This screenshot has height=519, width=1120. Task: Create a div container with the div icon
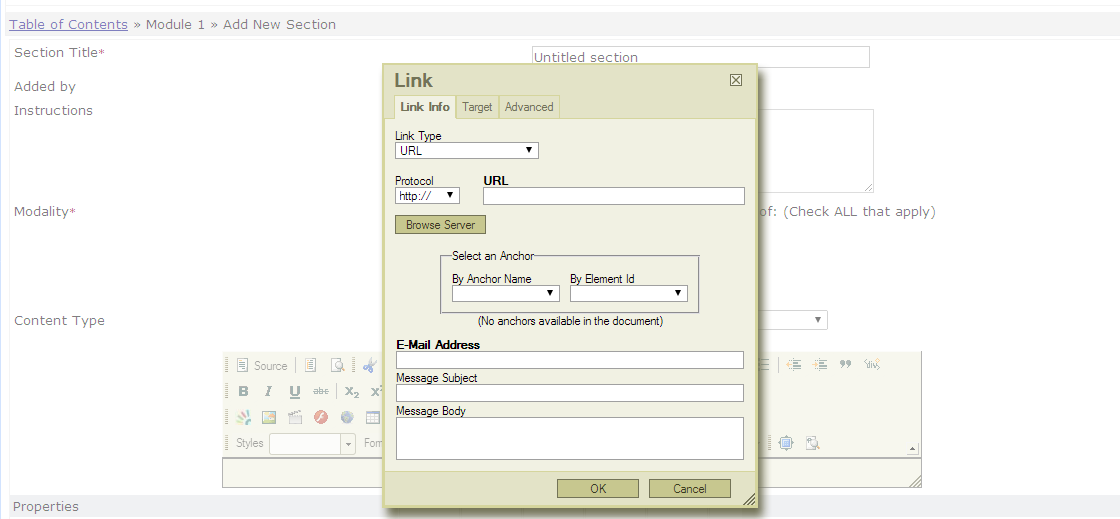coord(872,365)
